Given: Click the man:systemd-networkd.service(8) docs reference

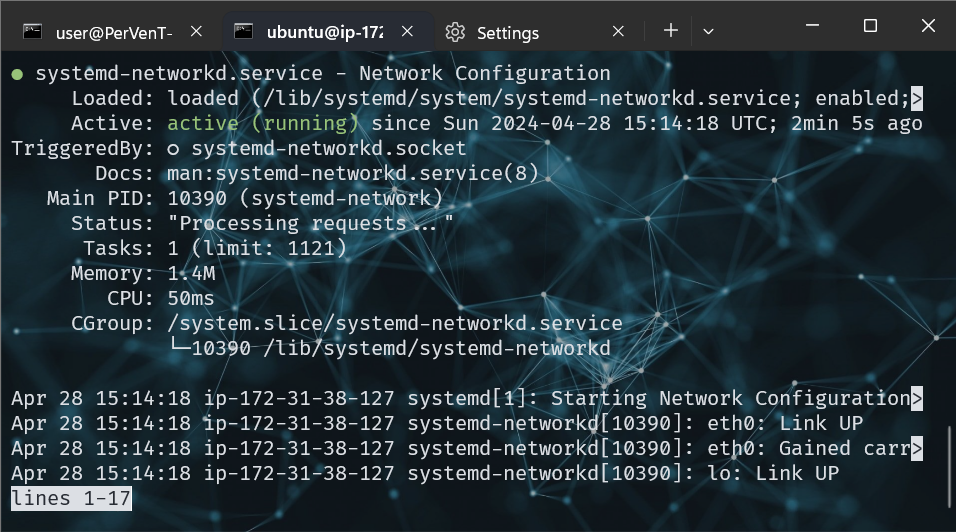Looking at the screenshot, I should [x=353, y=174].
